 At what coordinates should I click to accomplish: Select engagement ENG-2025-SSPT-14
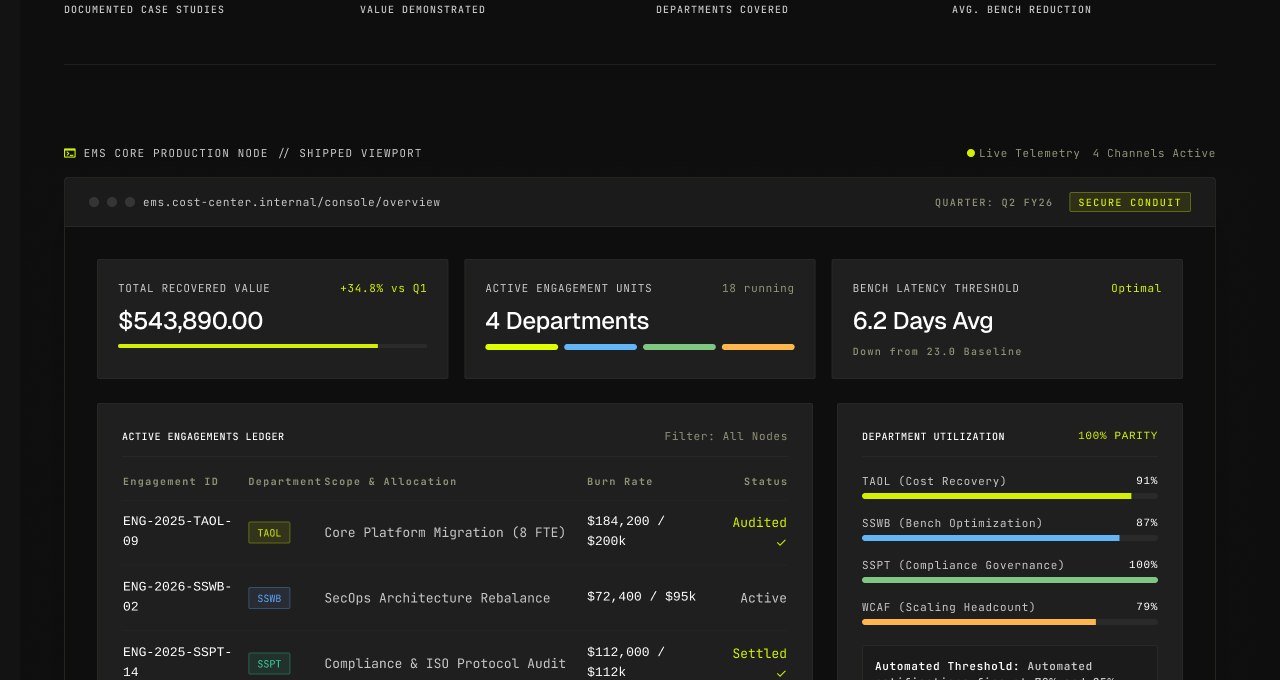pyautogui.click(x=177, y=662)
